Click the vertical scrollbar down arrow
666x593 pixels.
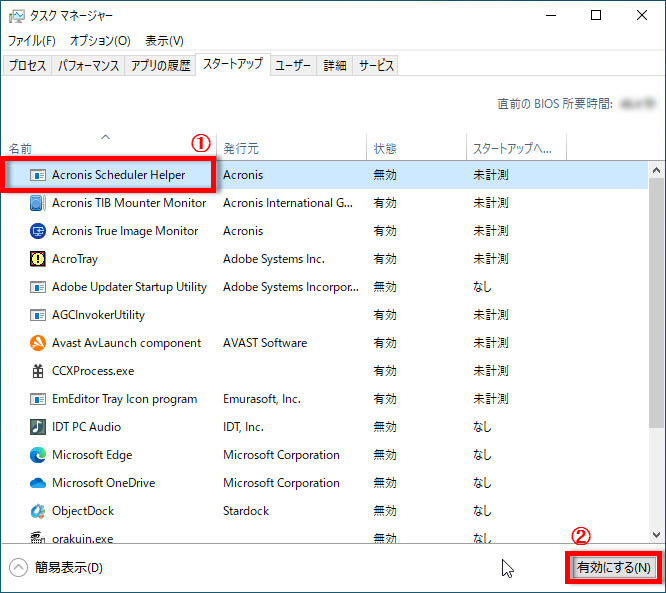656,535
